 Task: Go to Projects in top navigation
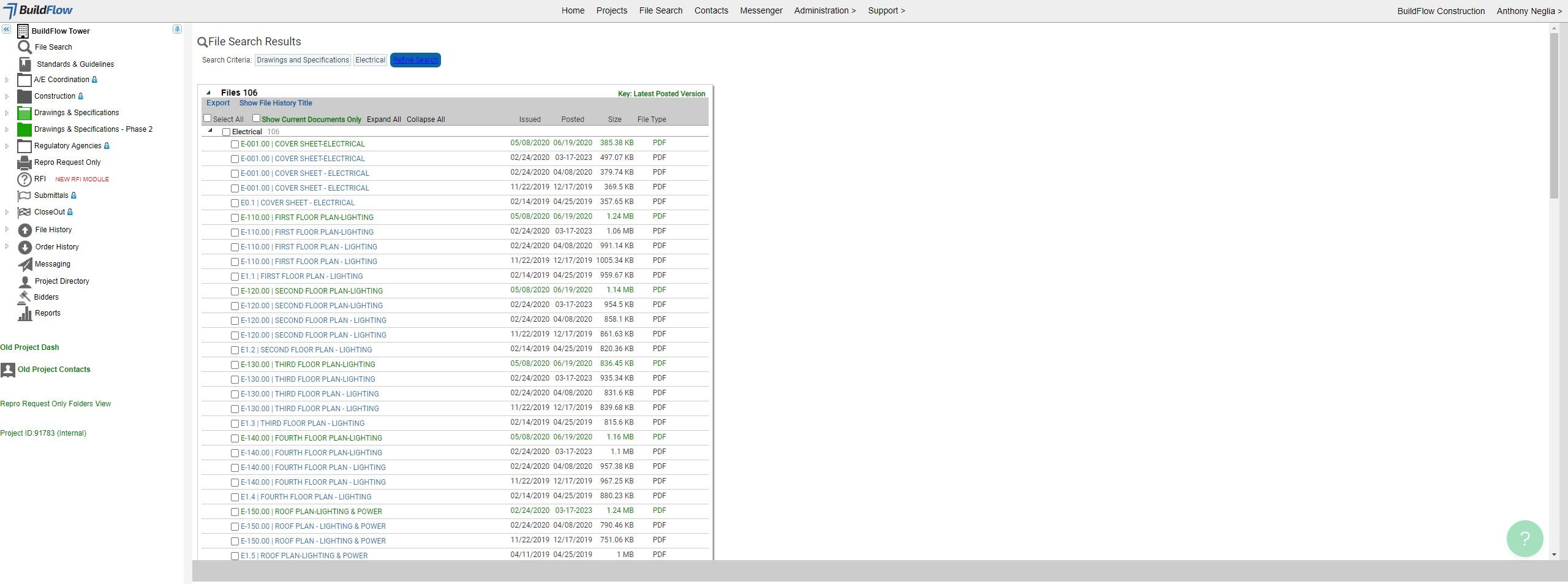click(x=611, y=10)
